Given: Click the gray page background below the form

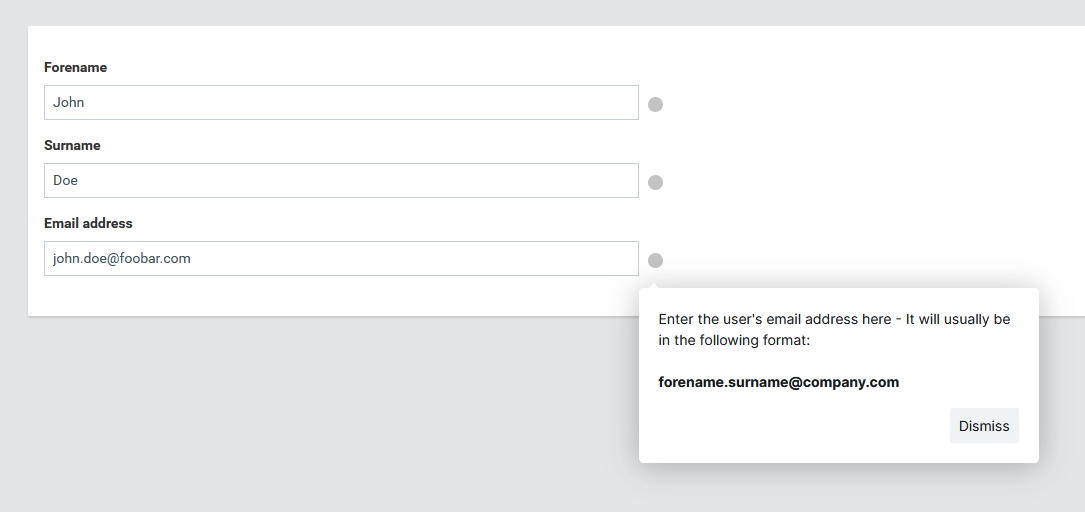Looking at the screenshot, I should [300, 420].
